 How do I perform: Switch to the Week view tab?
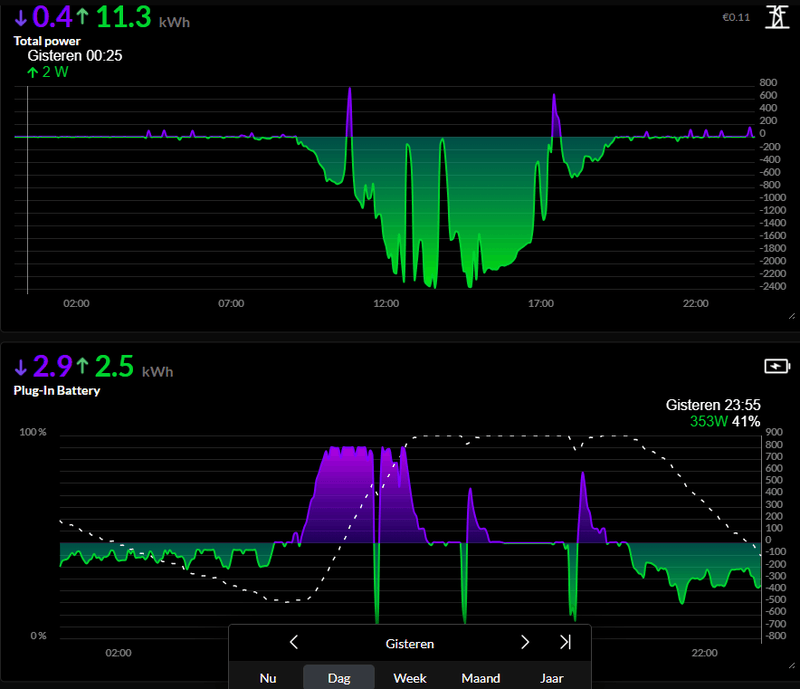click(x=410, y=678)
